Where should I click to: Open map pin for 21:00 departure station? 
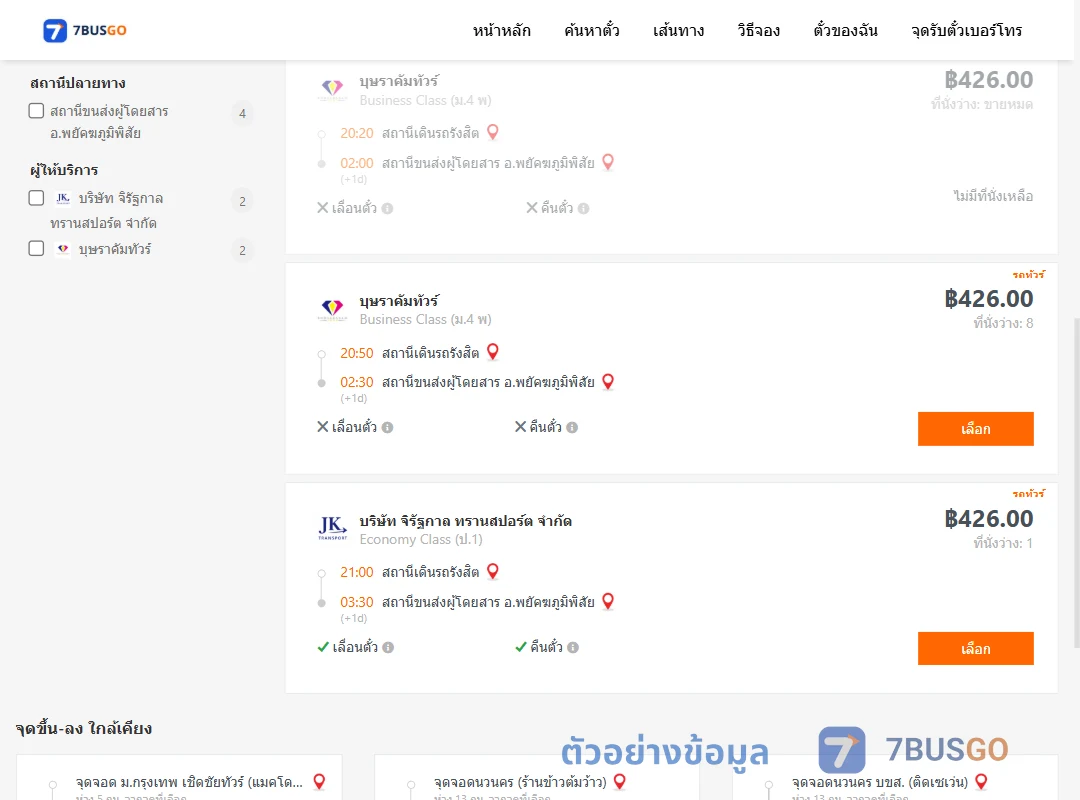click(492, 571)
